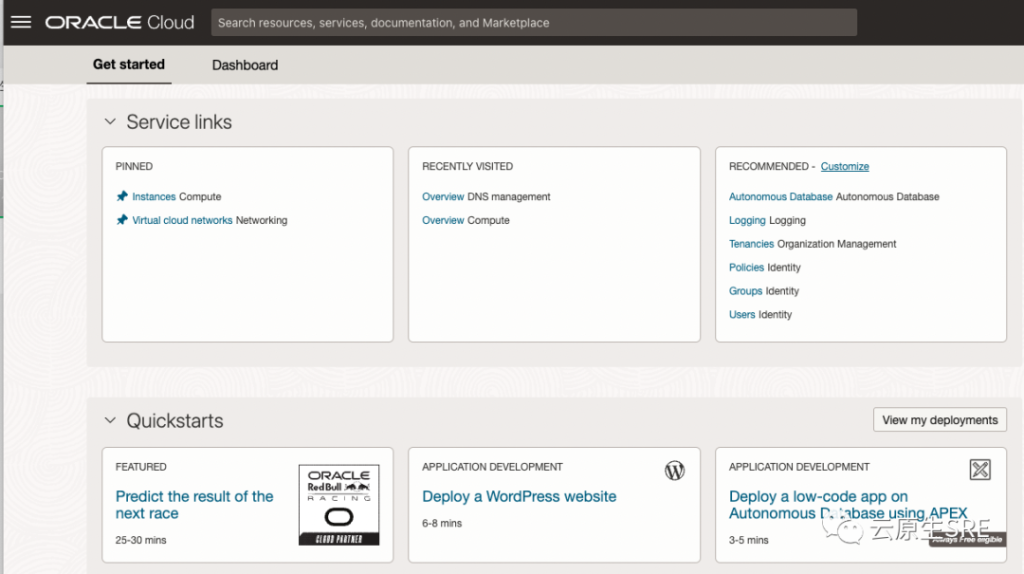Screen dimensions: 1024x574
Task: Open Overview Compute link
Action: (443, 220)
